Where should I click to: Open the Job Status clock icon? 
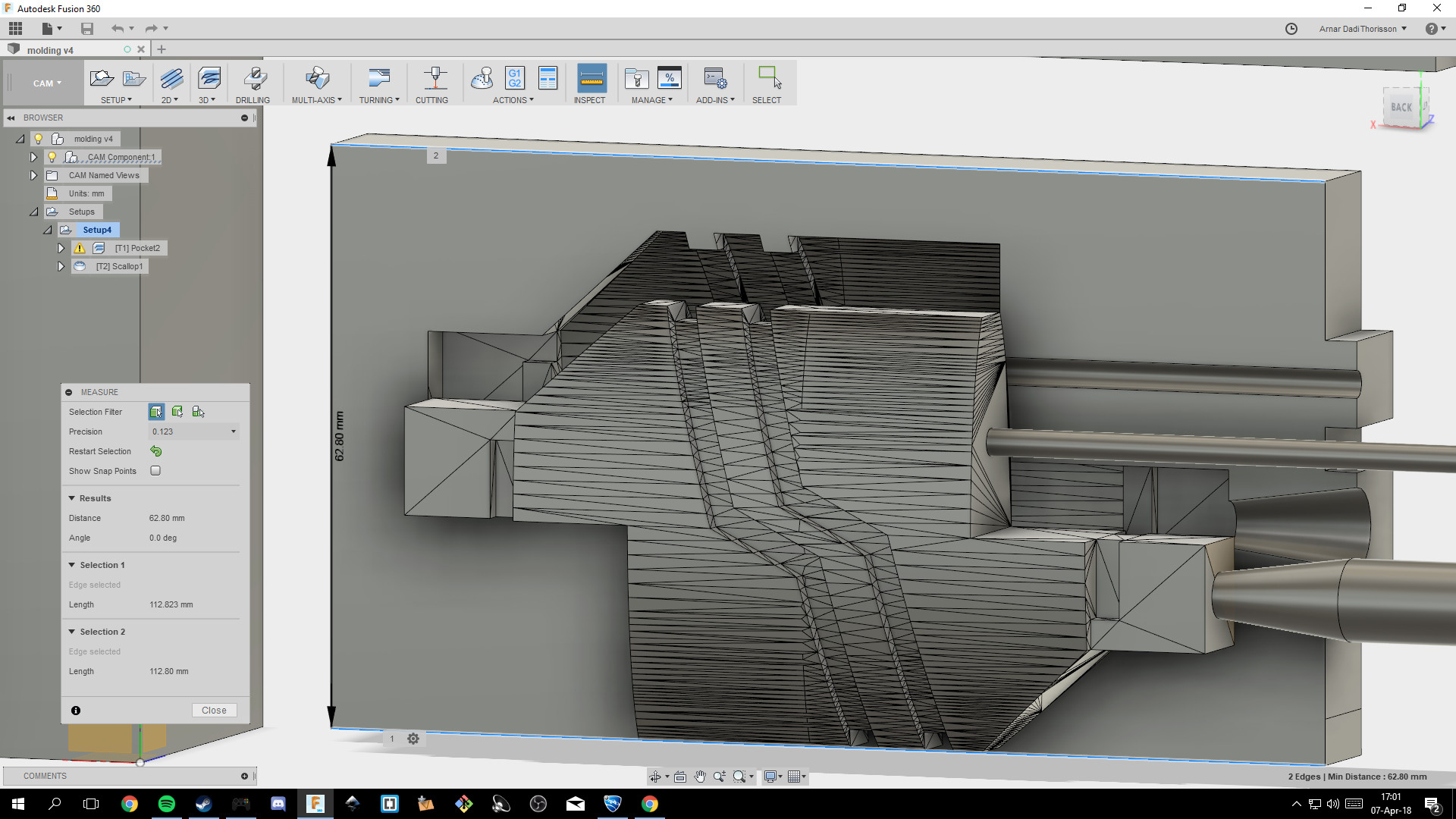pyautogui.click(x=1291, y=29)
